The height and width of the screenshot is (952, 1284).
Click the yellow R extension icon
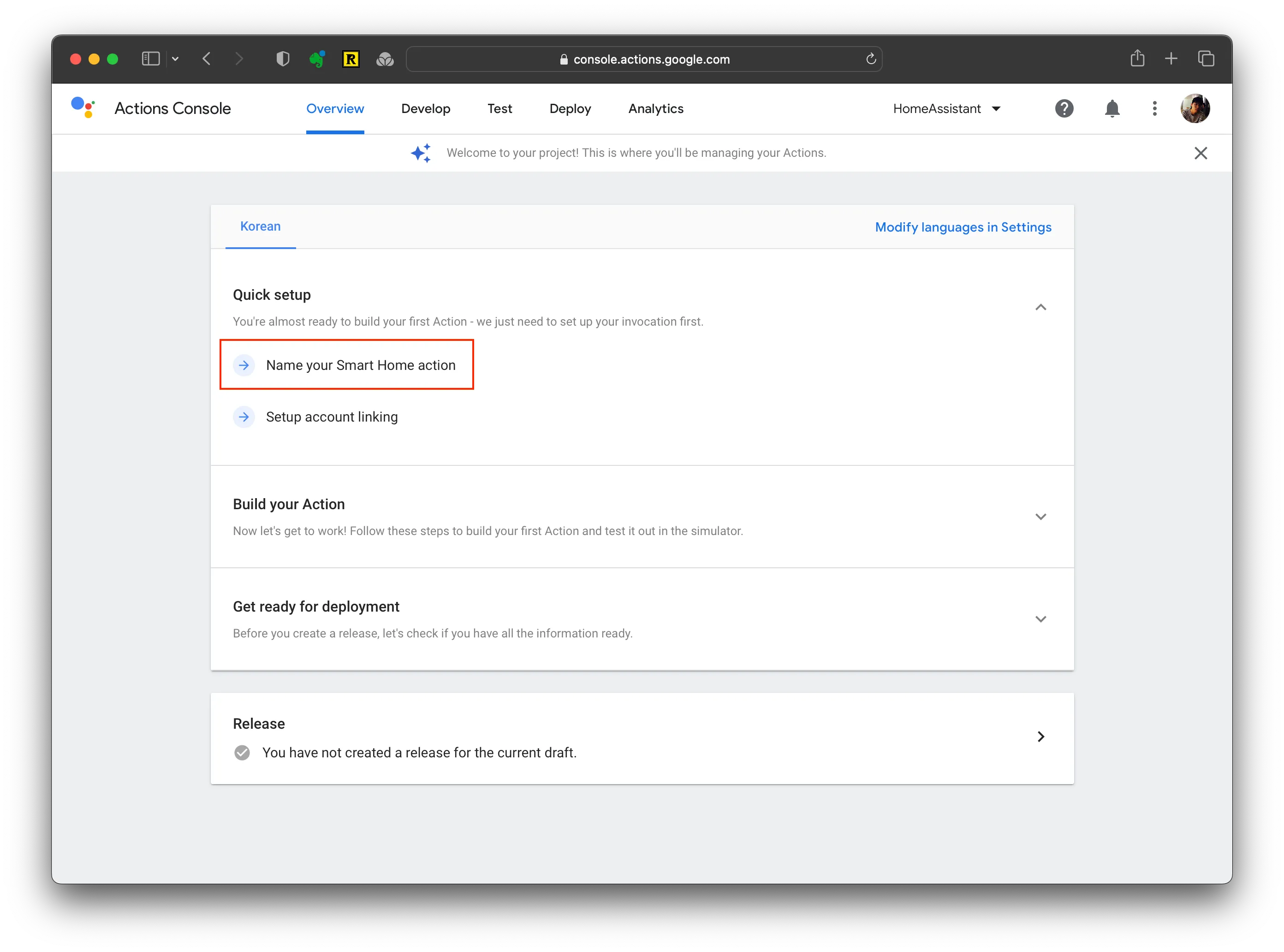(x=351, y=59)
